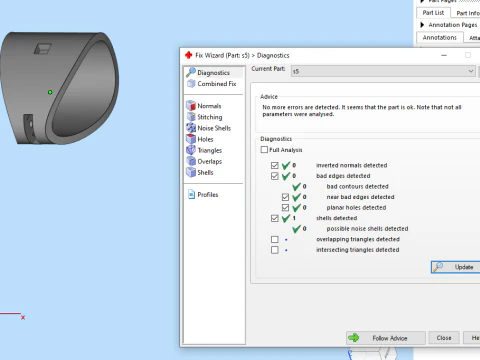
Task: Select the Overlaps fix step
Action: tap(209, 161)
